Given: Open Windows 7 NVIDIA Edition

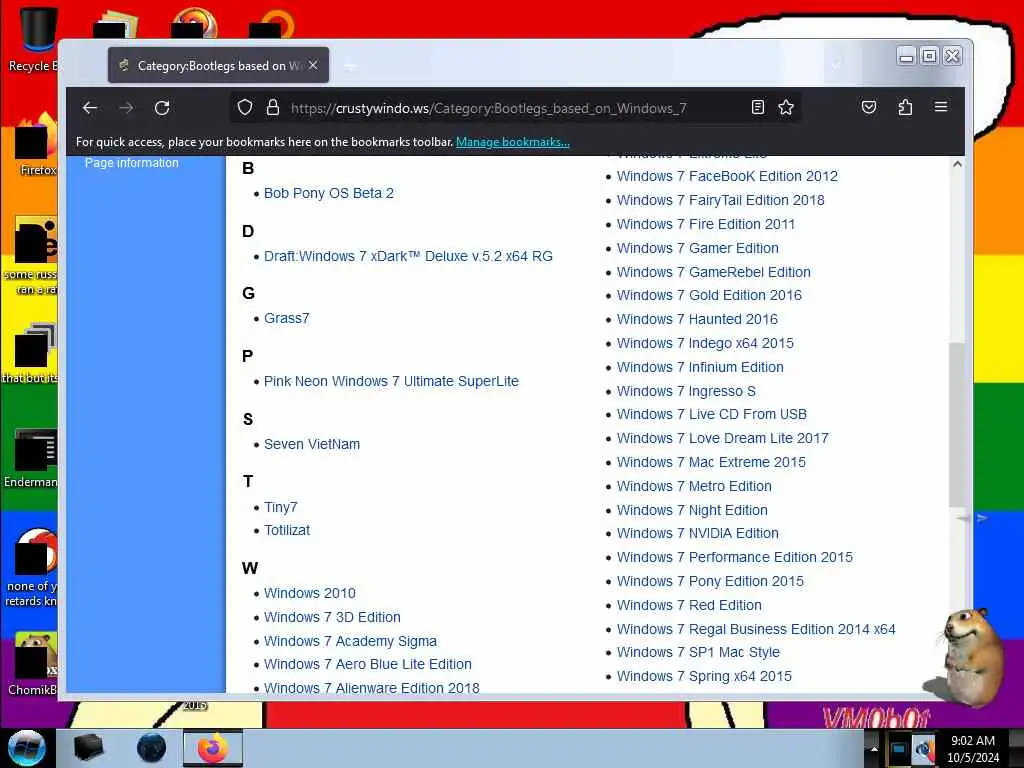Looking at the screenshot, I should pyautogui.click(x=697, y=534).
